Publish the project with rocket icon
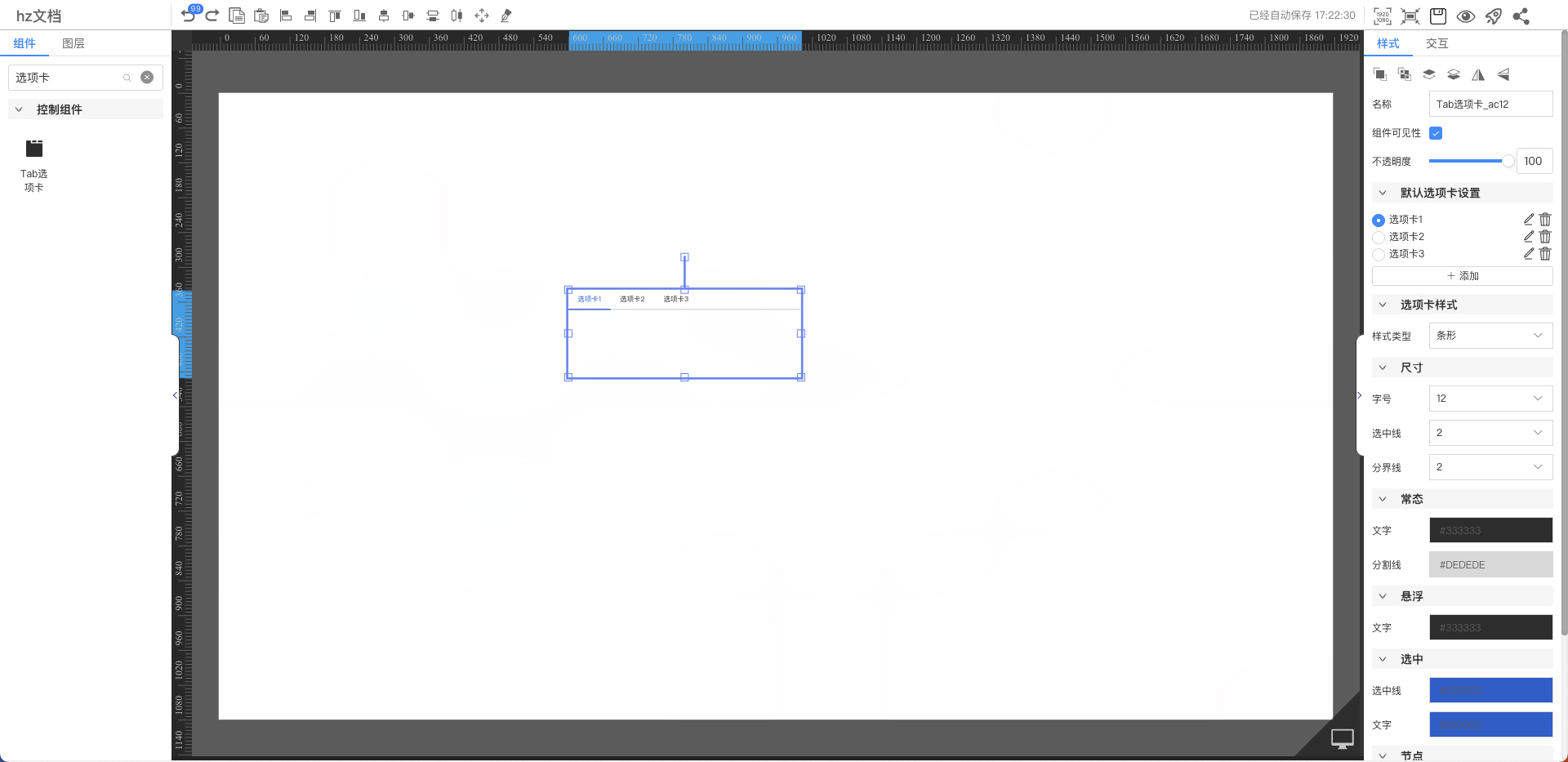This screenshot has height=762, width=1568. coord(1494,16)
